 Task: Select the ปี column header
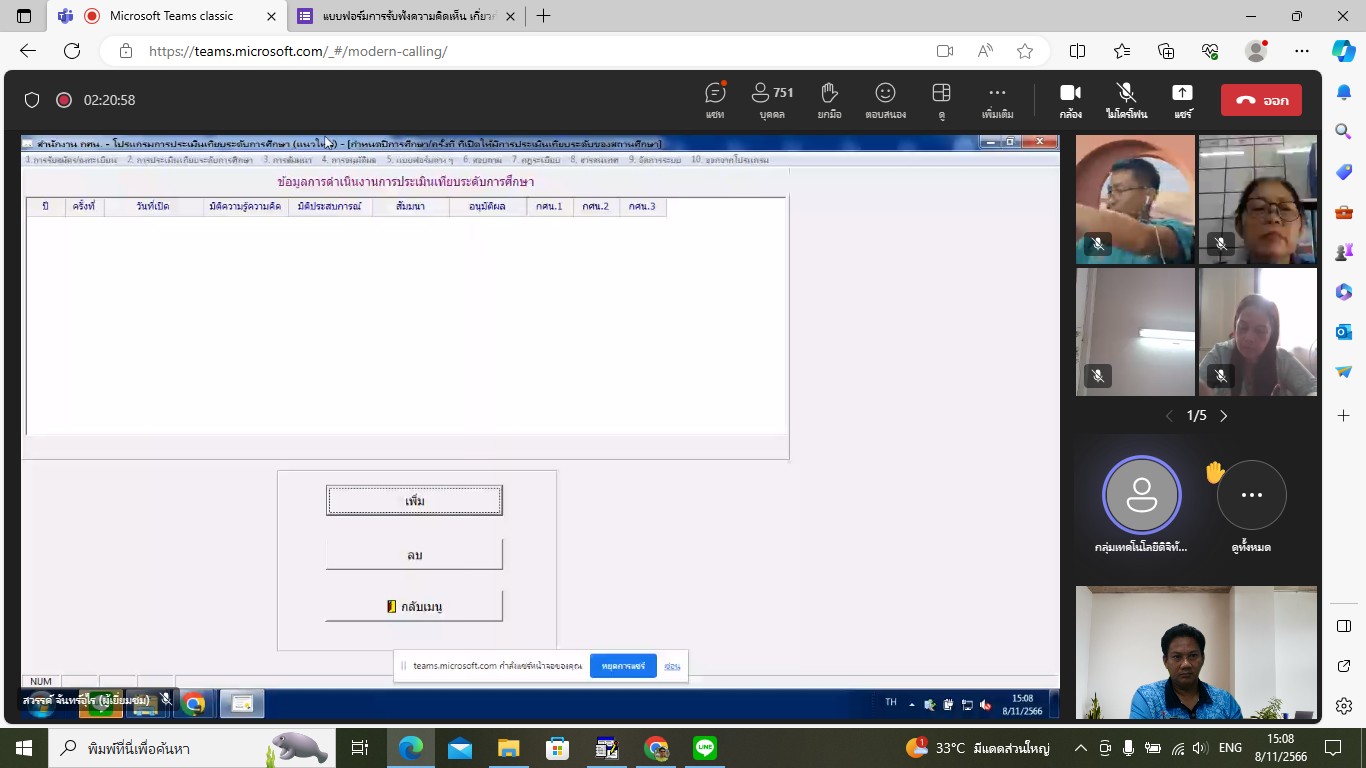coord(45,207)
